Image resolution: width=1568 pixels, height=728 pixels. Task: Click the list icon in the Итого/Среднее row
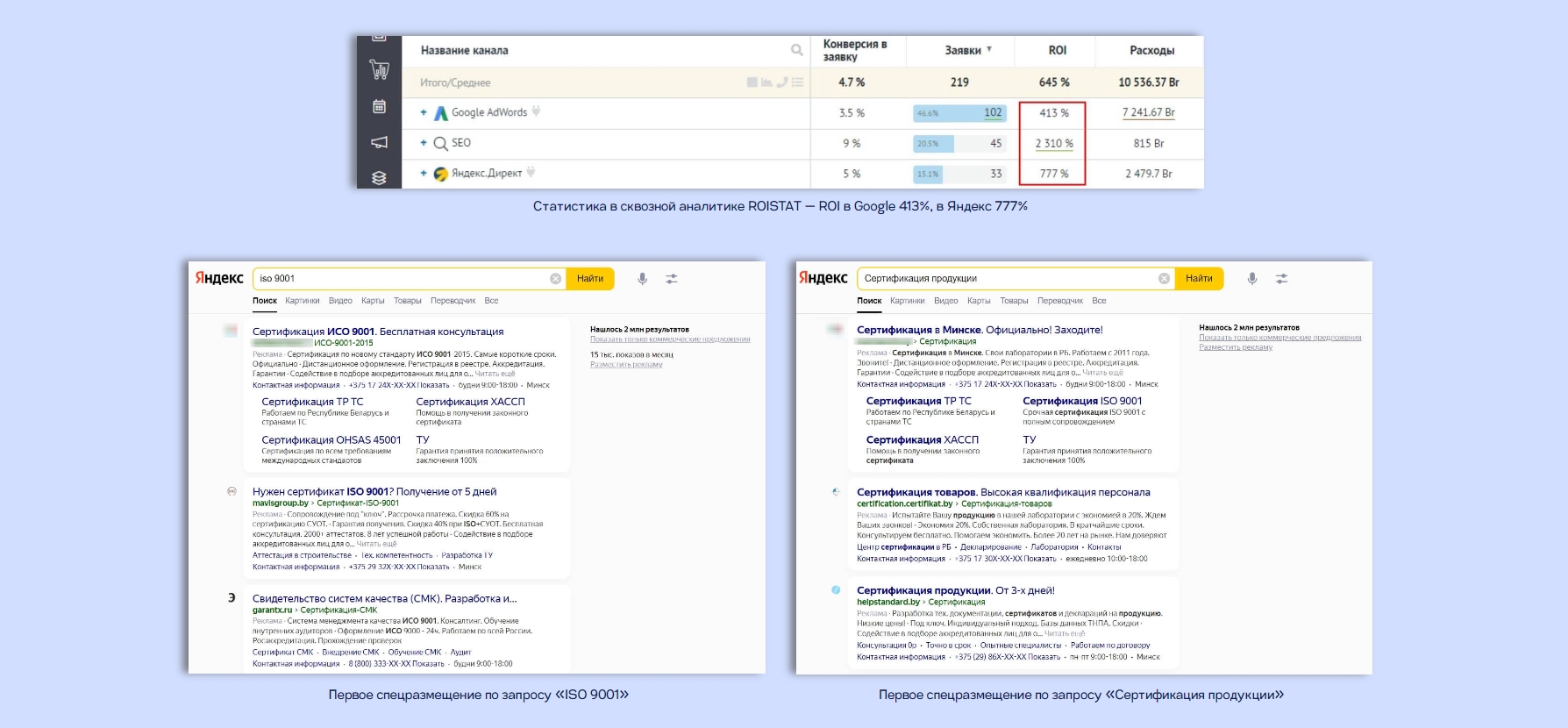click(797, 82)
